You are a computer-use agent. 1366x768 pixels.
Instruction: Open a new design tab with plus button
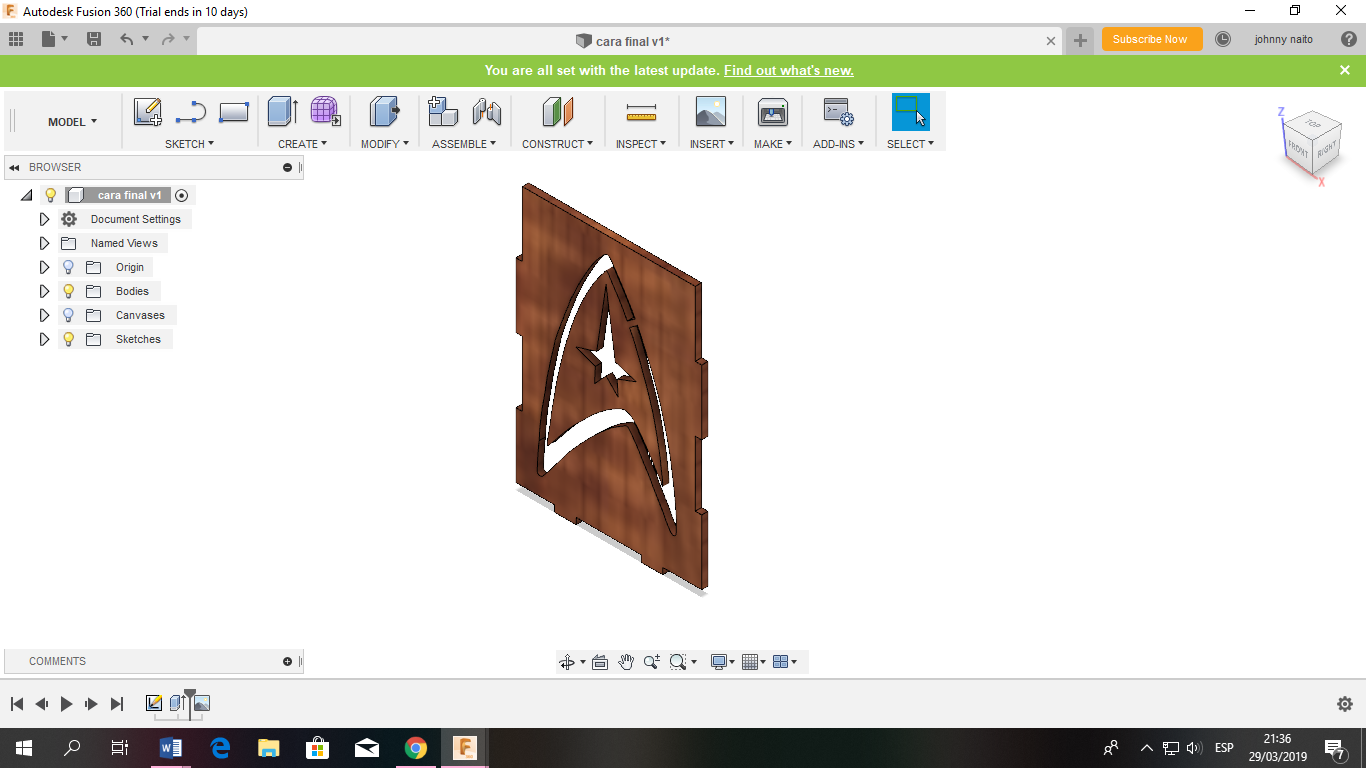(1080, 40)
